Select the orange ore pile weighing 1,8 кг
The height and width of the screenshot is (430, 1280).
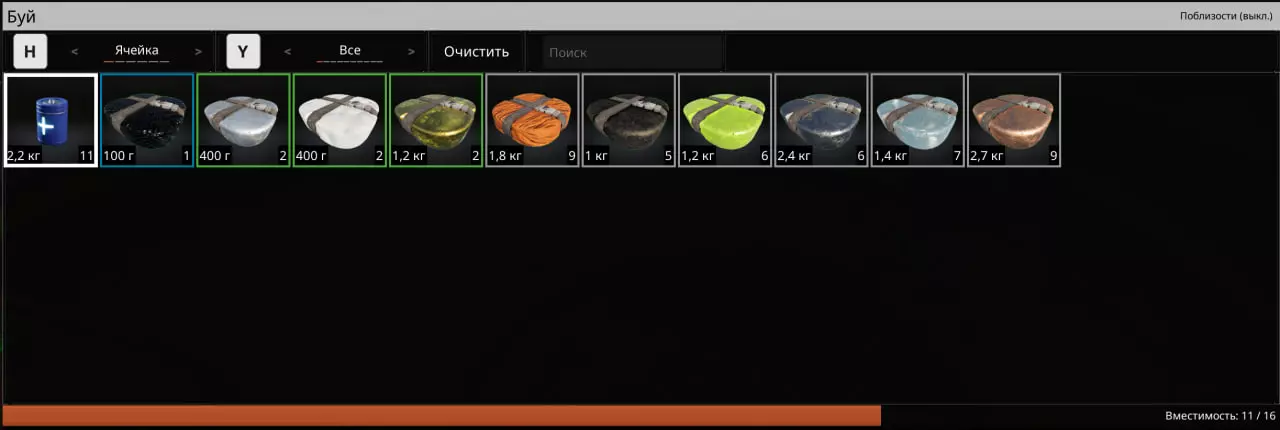pos(532,120)
